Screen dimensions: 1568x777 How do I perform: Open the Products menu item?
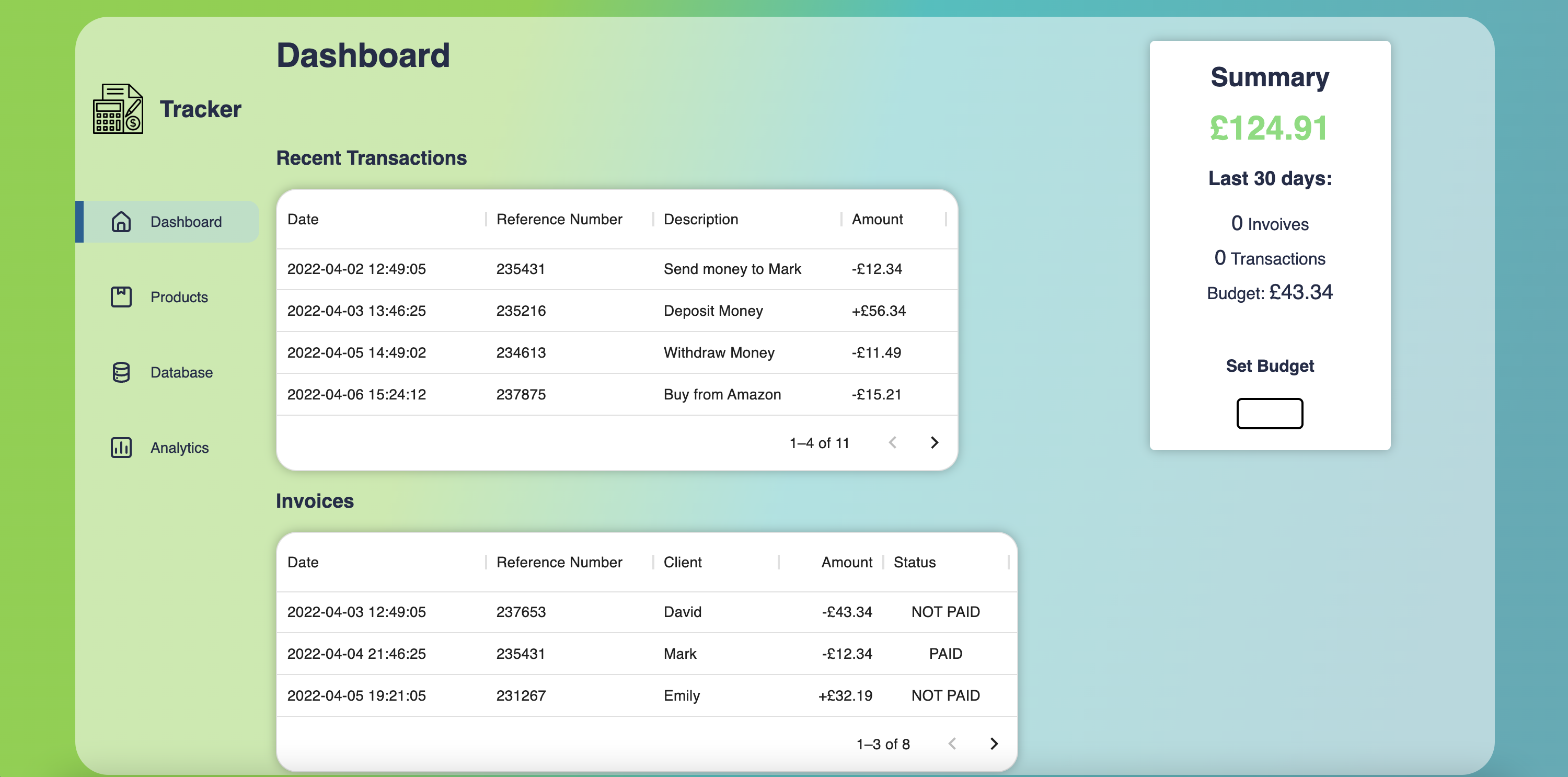point(167,297)
